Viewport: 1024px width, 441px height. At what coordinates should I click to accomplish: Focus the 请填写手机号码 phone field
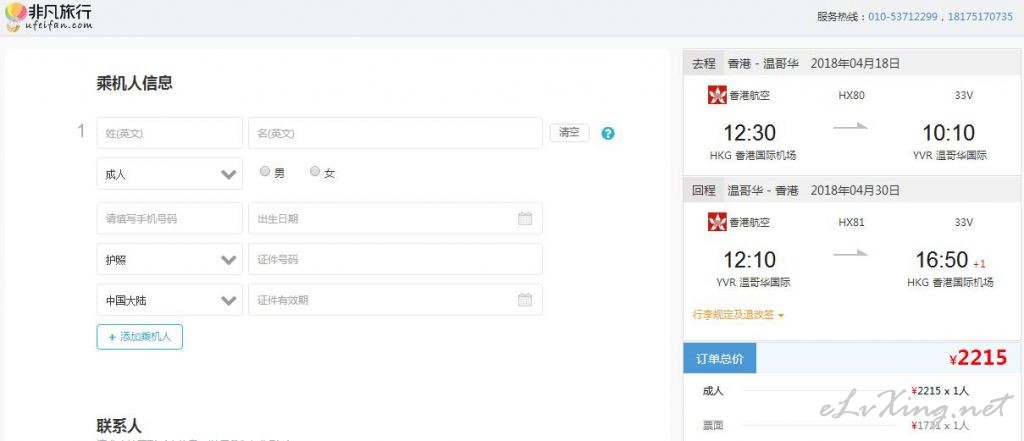point(170,218)
